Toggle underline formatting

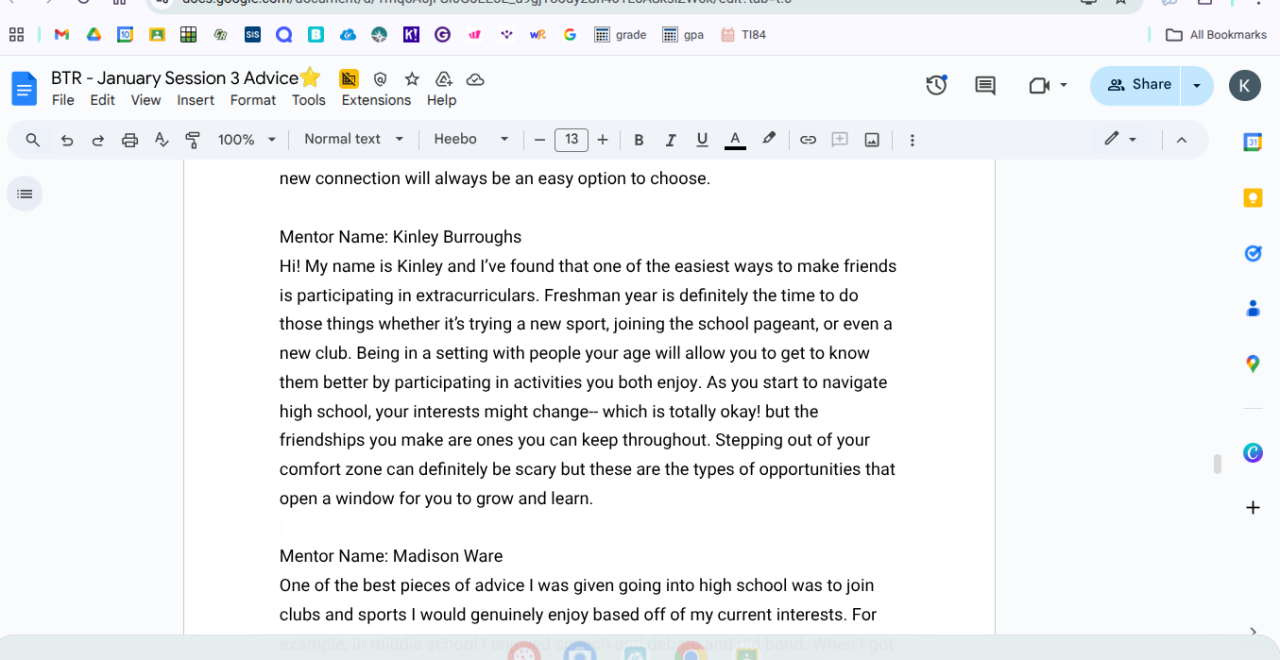pos(702,140)
